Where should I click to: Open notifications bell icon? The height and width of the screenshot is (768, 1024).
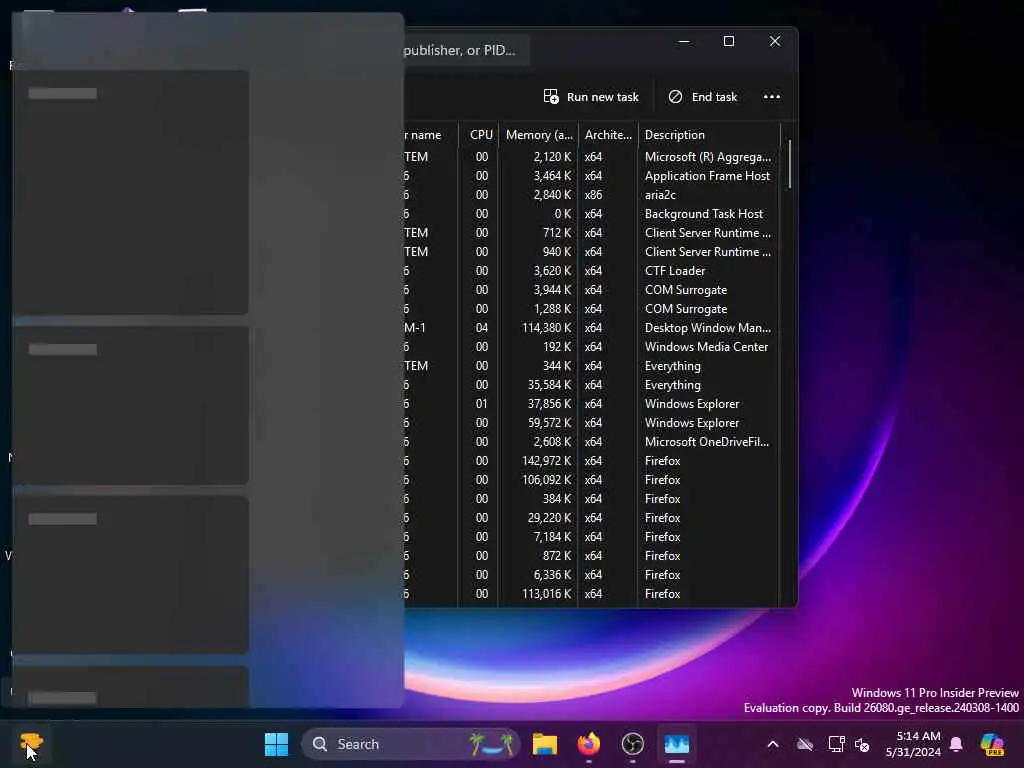[956, 744]
